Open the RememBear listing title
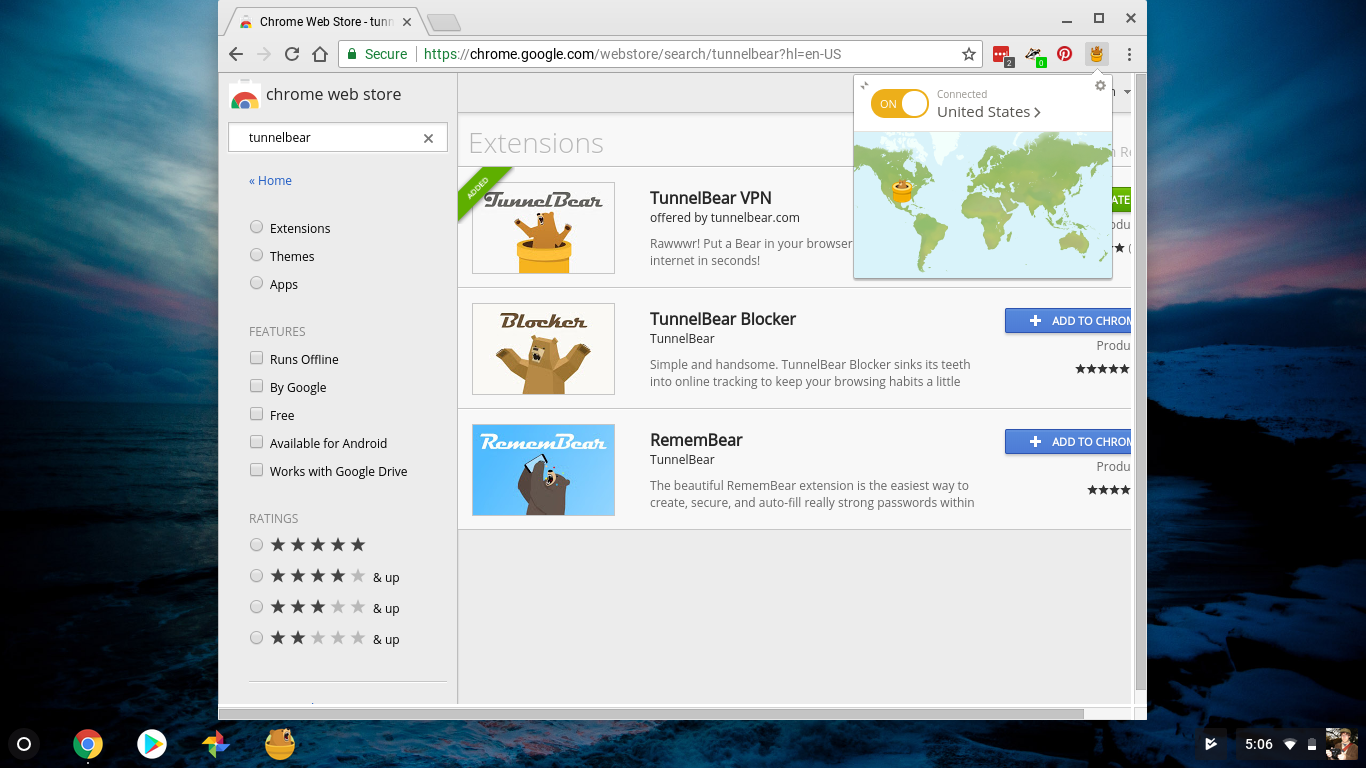 point(696,440)
